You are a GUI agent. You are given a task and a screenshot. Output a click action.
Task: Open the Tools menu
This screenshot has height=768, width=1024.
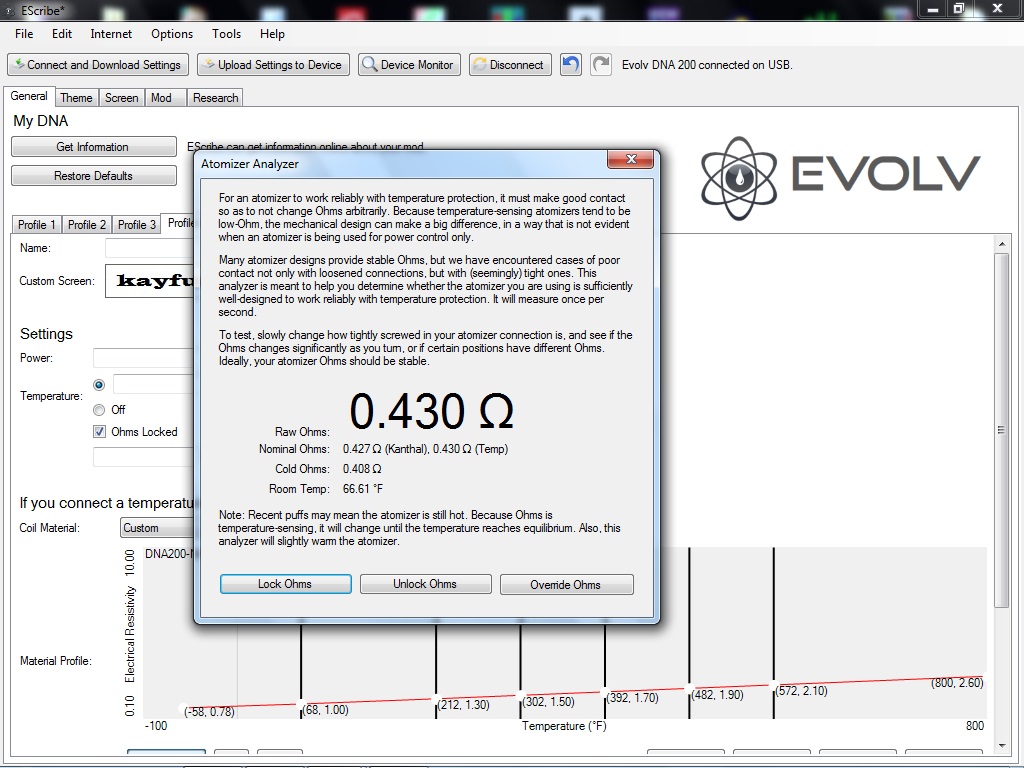click(x=226, y=34)
